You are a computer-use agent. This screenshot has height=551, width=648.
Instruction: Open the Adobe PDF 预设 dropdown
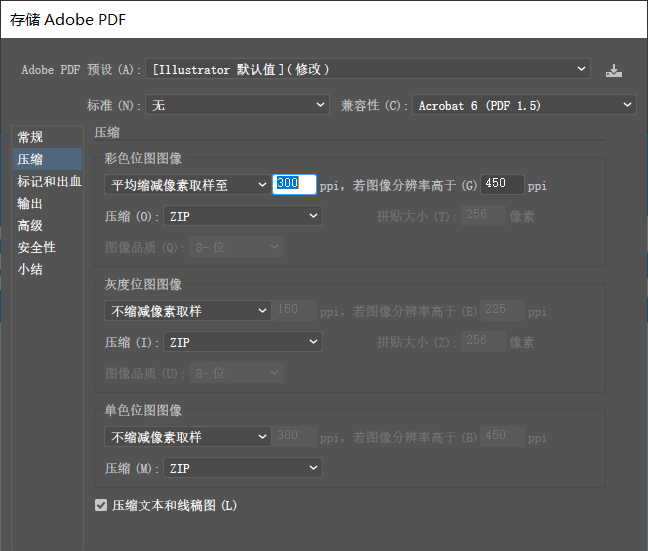(368, 69)
